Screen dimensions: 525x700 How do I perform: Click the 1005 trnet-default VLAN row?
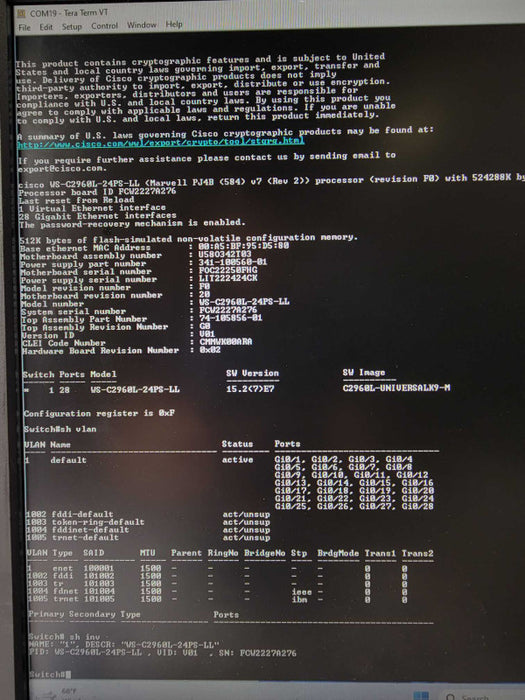coord(148,537)
